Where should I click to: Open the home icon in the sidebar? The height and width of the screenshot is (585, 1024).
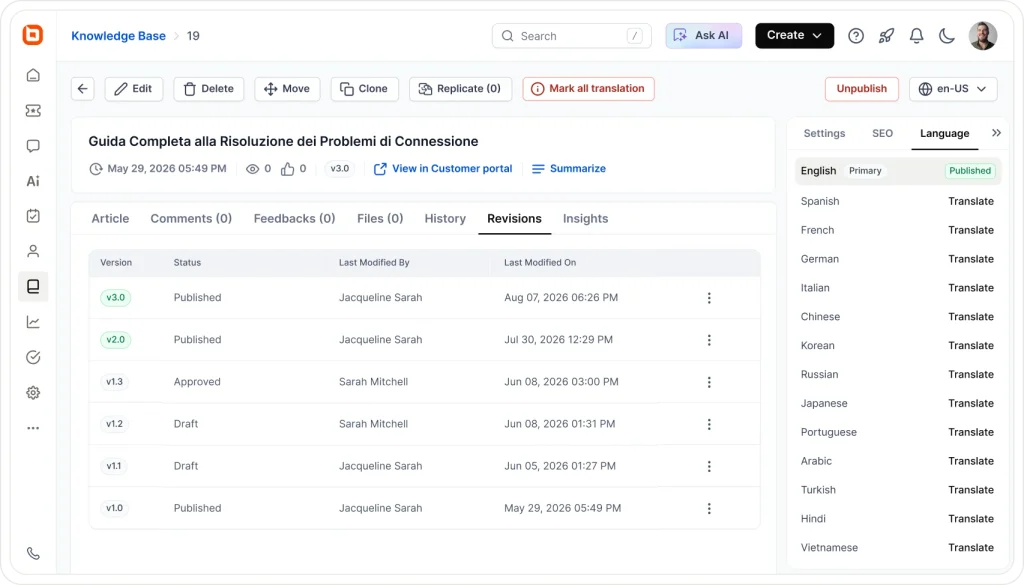[x=33, y=76]
